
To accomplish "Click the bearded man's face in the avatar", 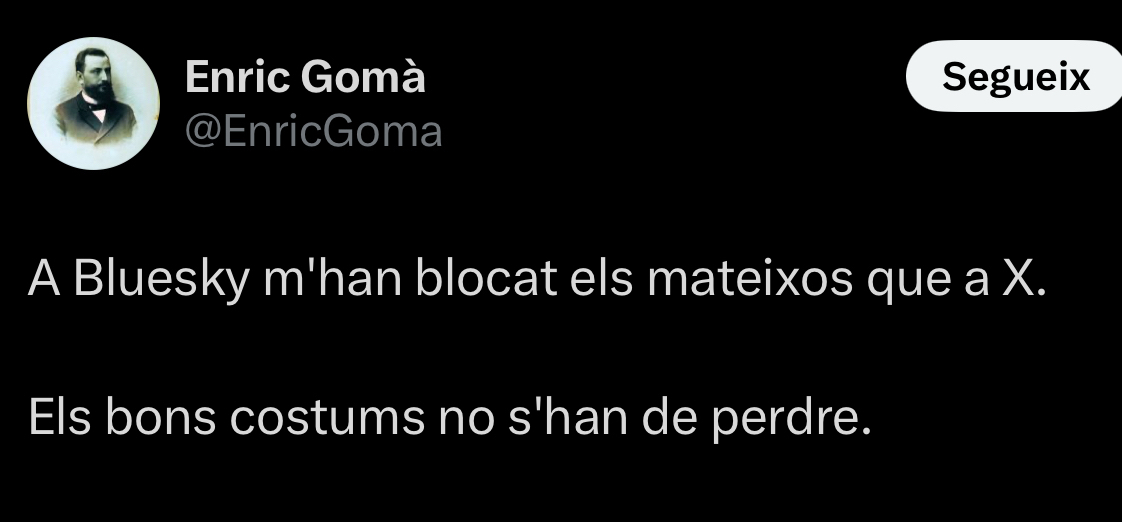I will pos(95,77).
